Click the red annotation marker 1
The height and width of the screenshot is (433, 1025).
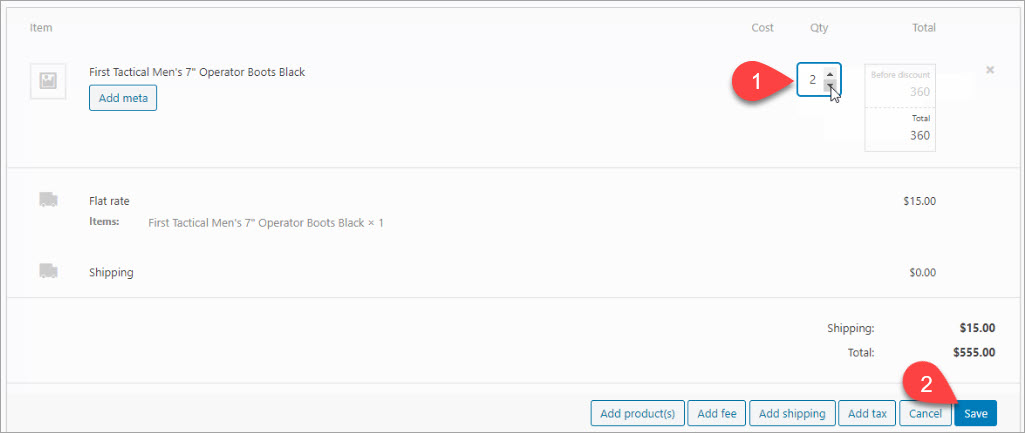(x=758, y=82)
